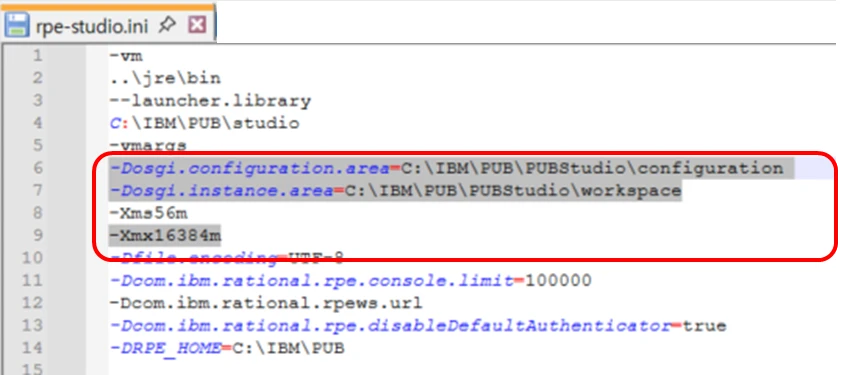
Task: Click line number 9 in the gutter
Action: pyautogui.click(x=37, y=235)
